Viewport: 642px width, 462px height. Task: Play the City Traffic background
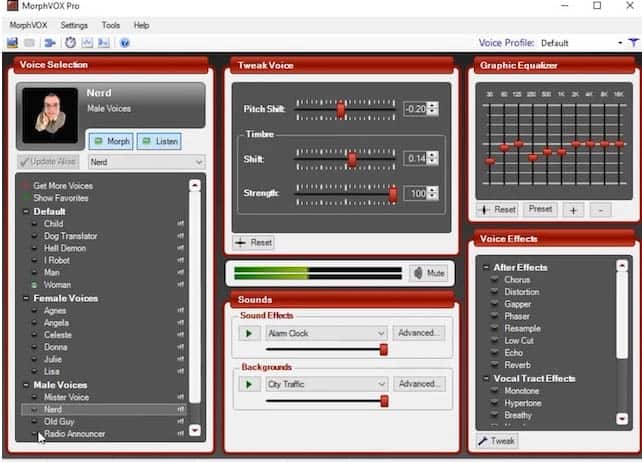(x=249, y=385)
